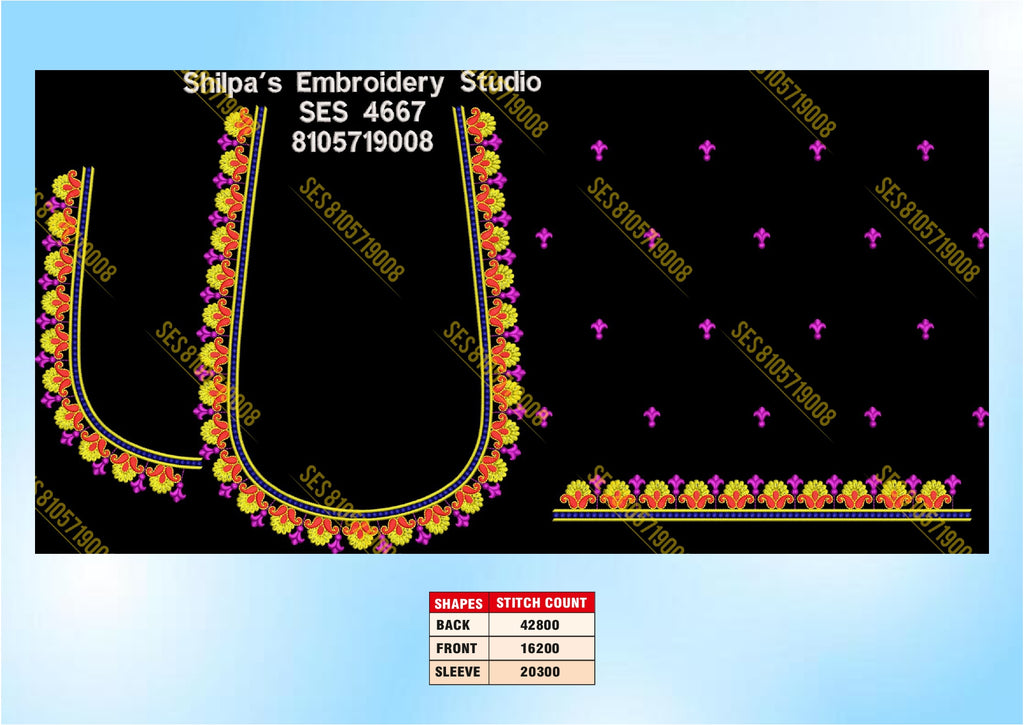
Task: Click the STITCH COUNT table header
Action: click(x=541, y=603)
